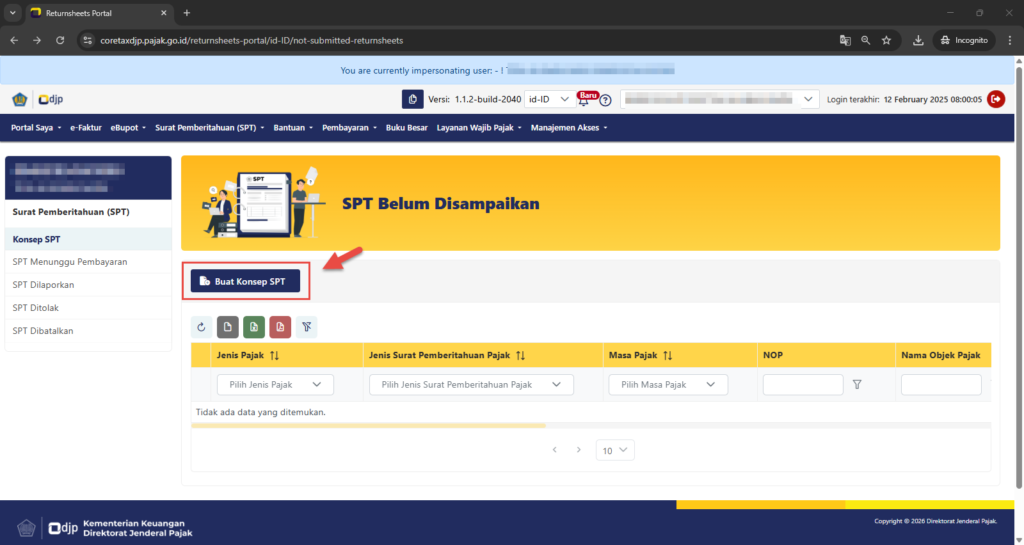Expand Pilih Masa Pajak dropdown
The image size is (1024, 545).
(x=668, y=385)
